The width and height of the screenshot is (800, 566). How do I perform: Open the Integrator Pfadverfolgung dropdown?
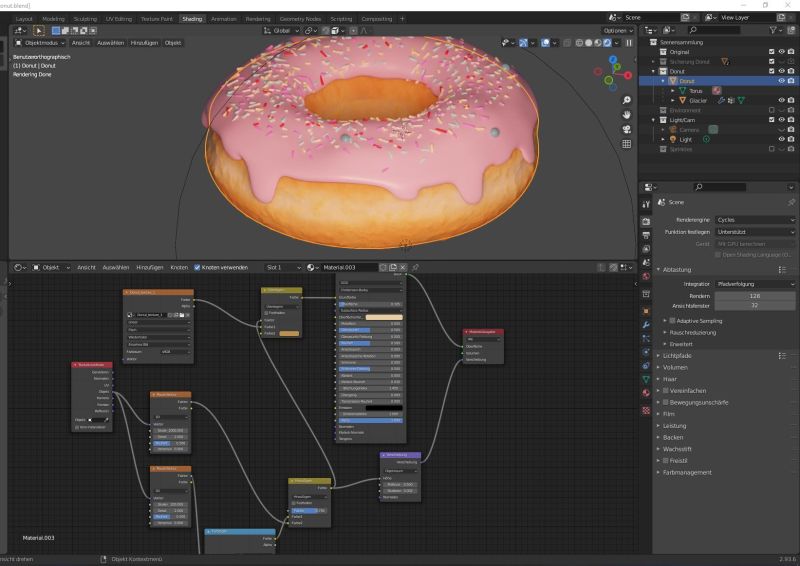755,284
